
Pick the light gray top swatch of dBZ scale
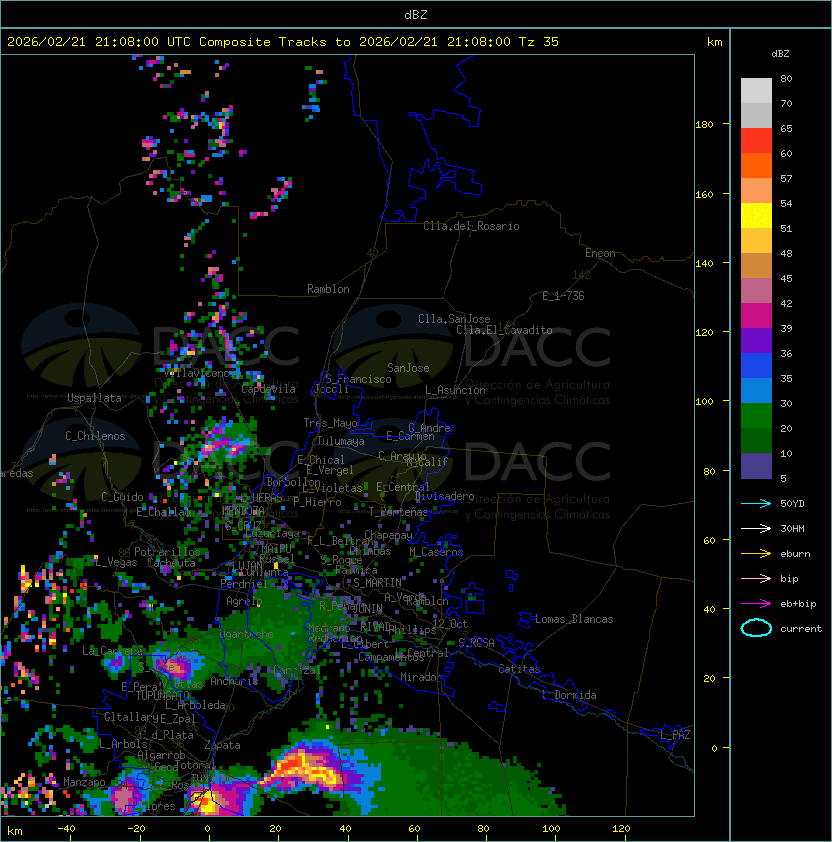[756, 90]
